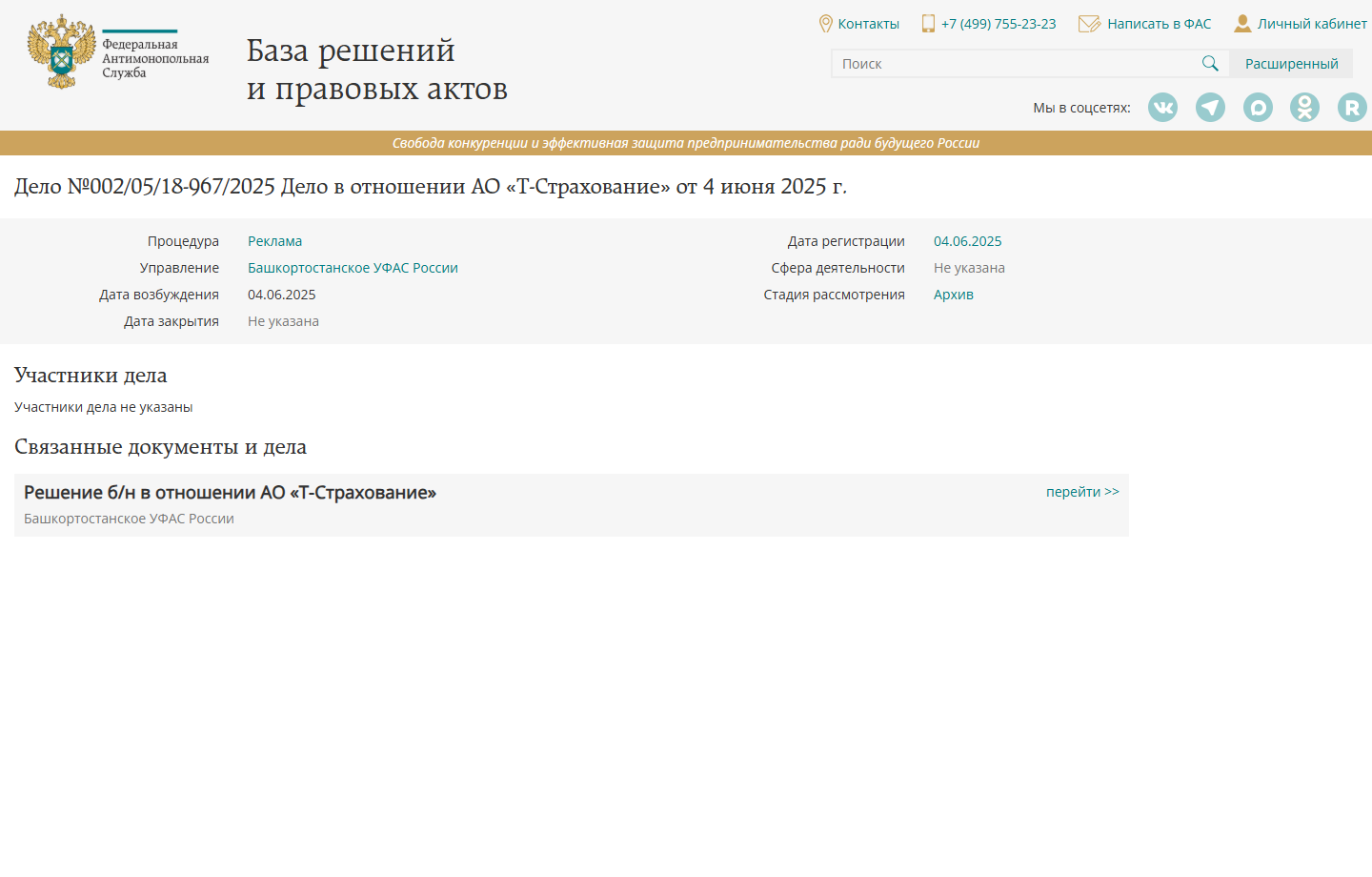The height and width of the screenshot is (877, 1372).
Task: Click the map pin icon beside Контакты
Action: tap(825, 24)
